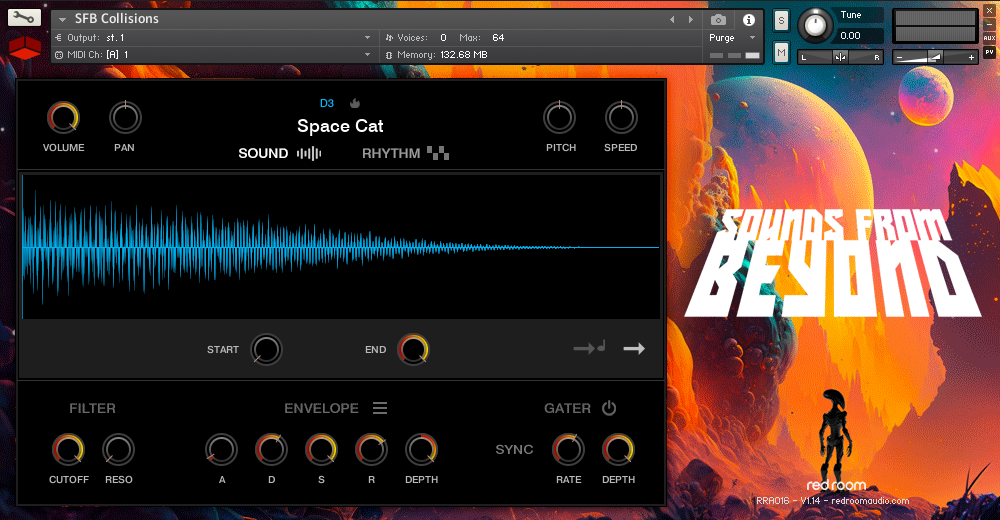Toggle the Mute M button

tap(781, 53)
